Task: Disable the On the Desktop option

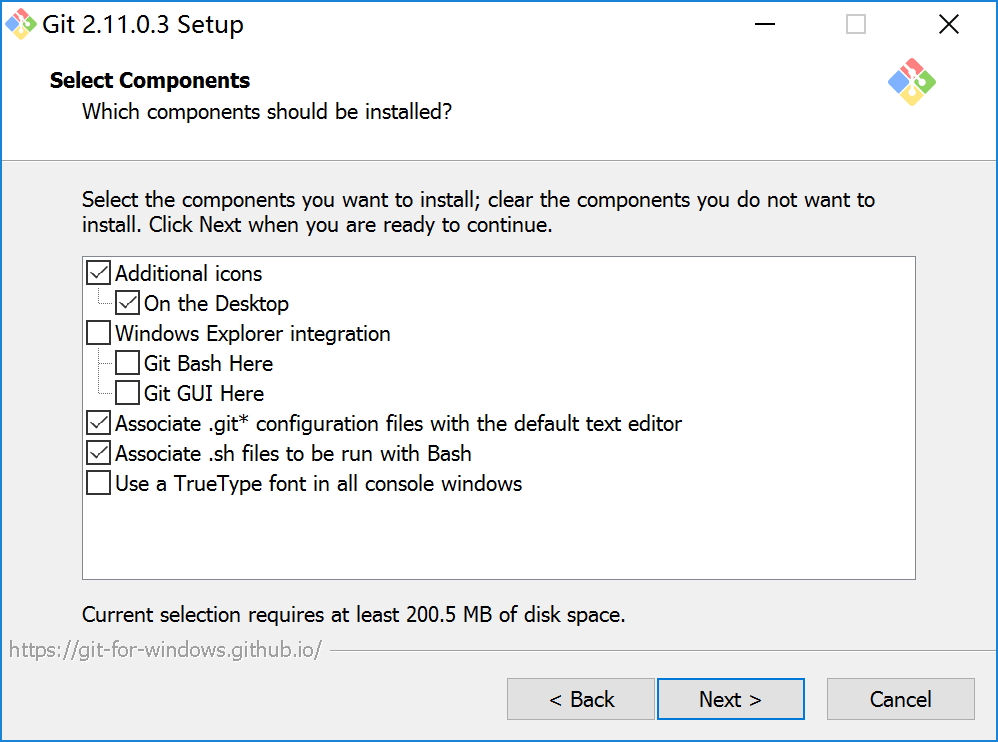Action: [128, 303]
